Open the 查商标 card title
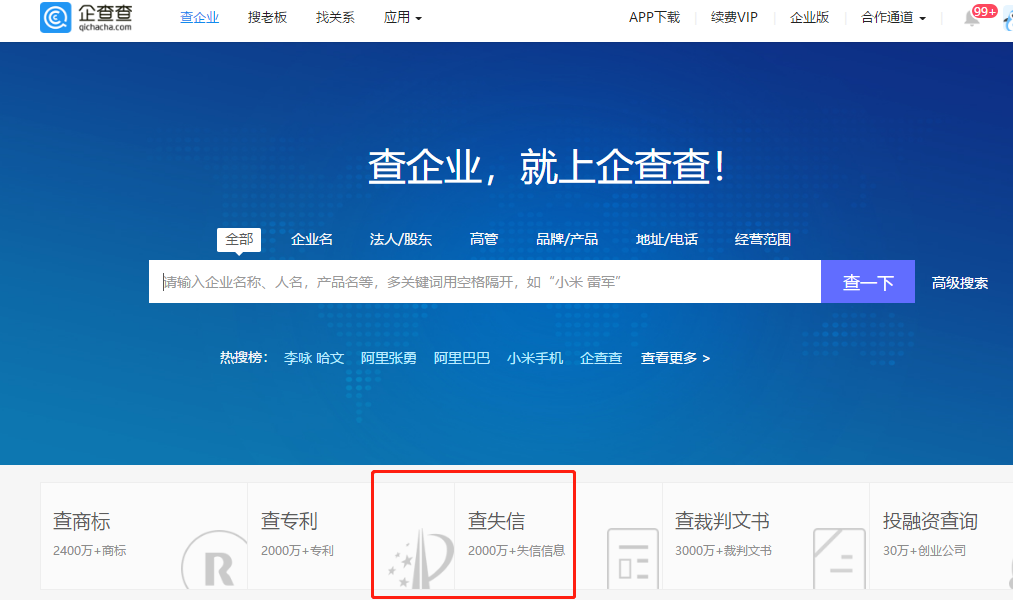The image size is (1013, 600). [81, 521]
